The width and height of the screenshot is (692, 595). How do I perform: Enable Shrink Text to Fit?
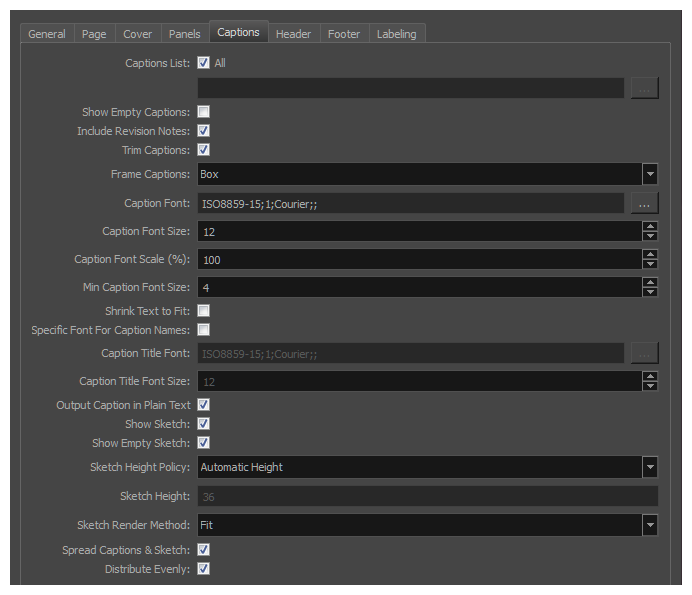203,311
